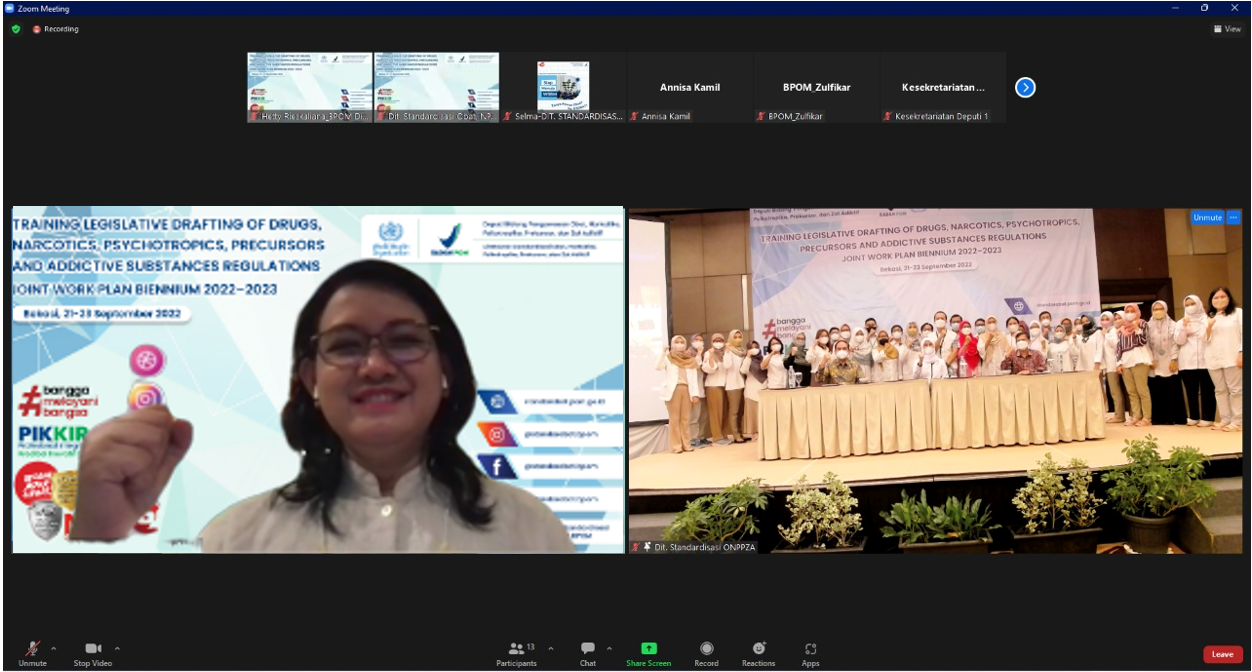Open the Participants panel
This screenshot has height=672, width=1252.
[516, 650]
